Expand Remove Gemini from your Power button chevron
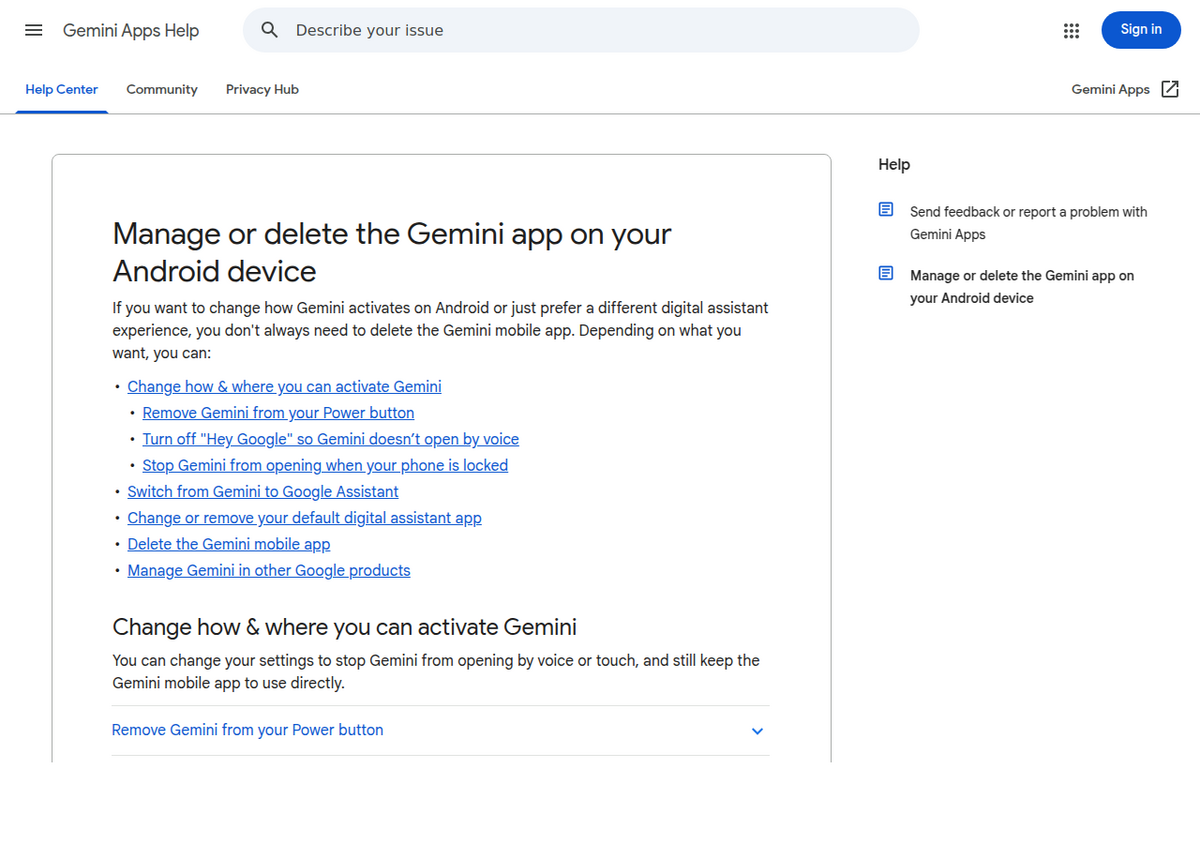 (757, 731)
